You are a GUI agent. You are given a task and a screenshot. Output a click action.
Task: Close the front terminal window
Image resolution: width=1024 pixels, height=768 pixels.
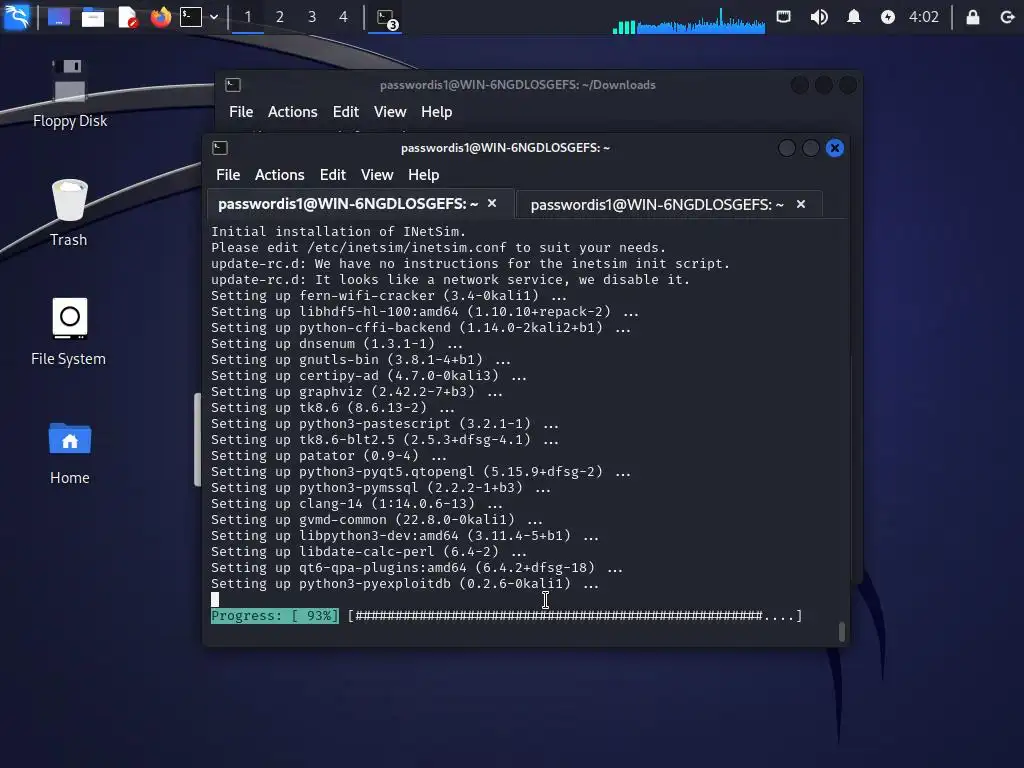pos(835,148)
